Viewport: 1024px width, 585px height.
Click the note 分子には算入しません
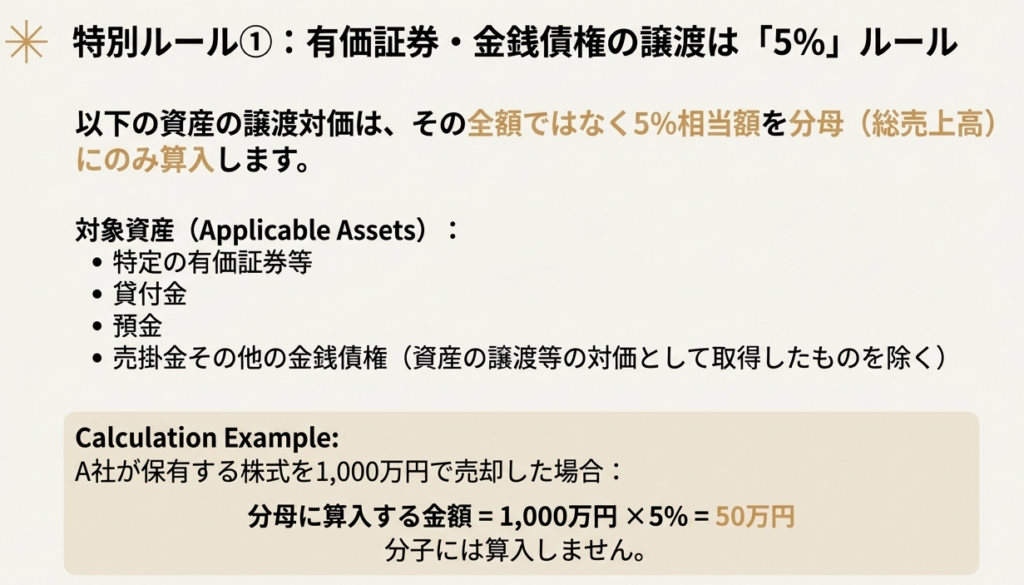pos(512,549)
